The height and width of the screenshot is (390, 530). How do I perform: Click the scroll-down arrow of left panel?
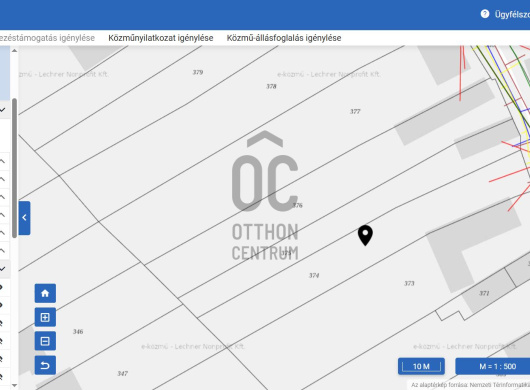tap(14, 385)
